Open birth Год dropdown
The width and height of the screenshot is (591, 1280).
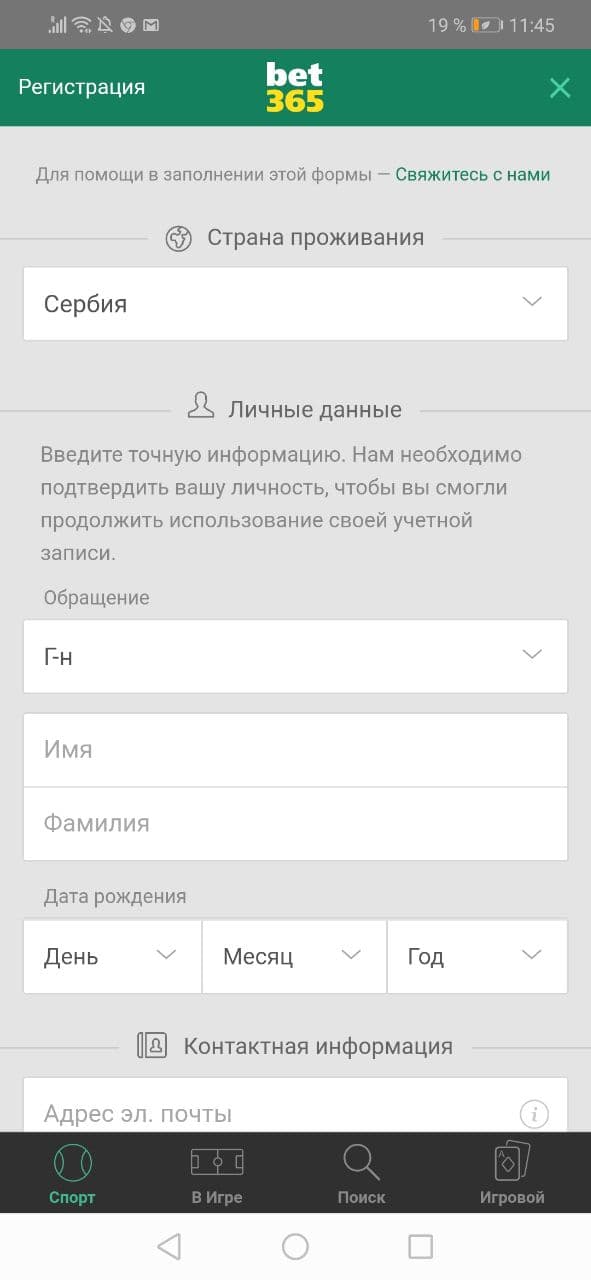(x=477, y=956)
